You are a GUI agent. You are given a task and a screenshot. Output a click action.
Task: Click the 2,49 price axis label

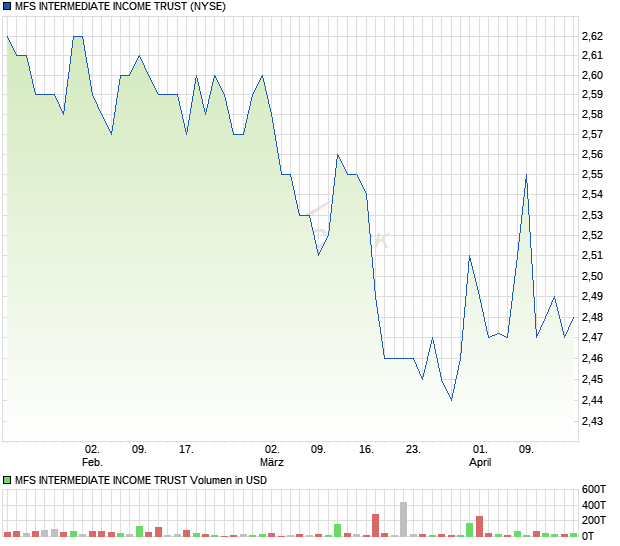[x=592, y=296]
